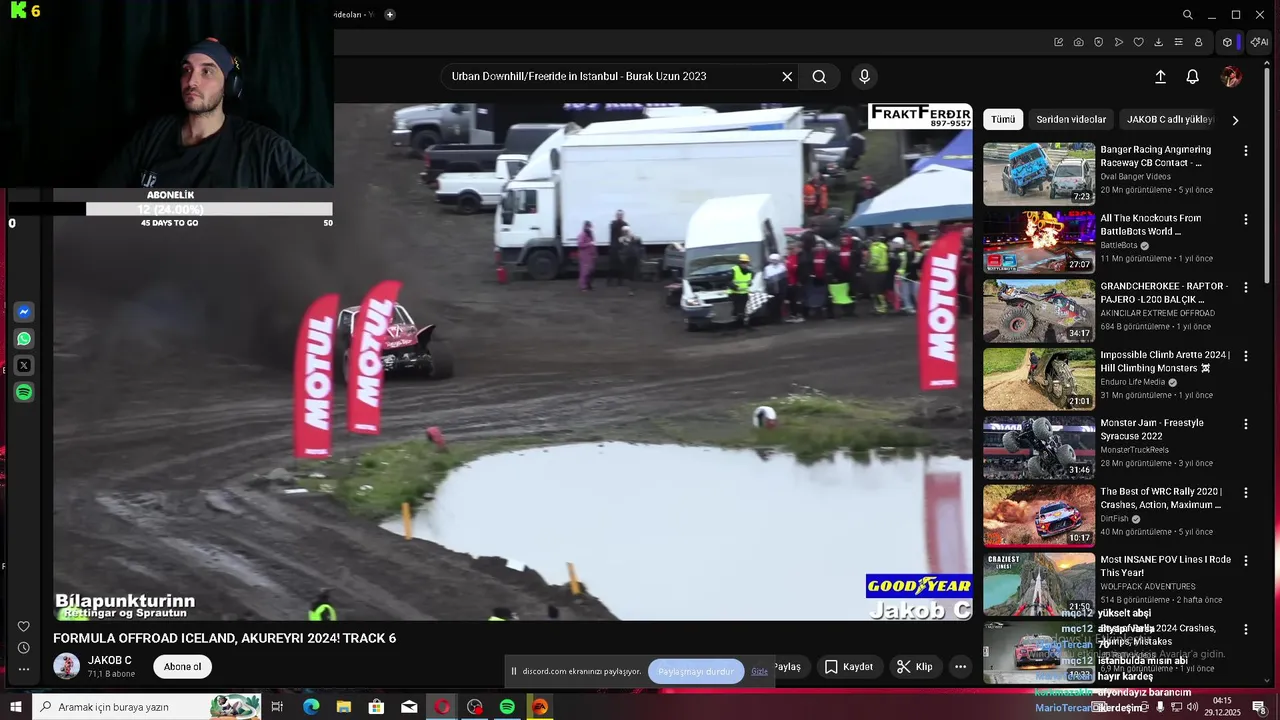The width and height of the screenshot is (1280, 720).
Task: Open The Best of WRC Rally 2020 title
Action: 1161,498
